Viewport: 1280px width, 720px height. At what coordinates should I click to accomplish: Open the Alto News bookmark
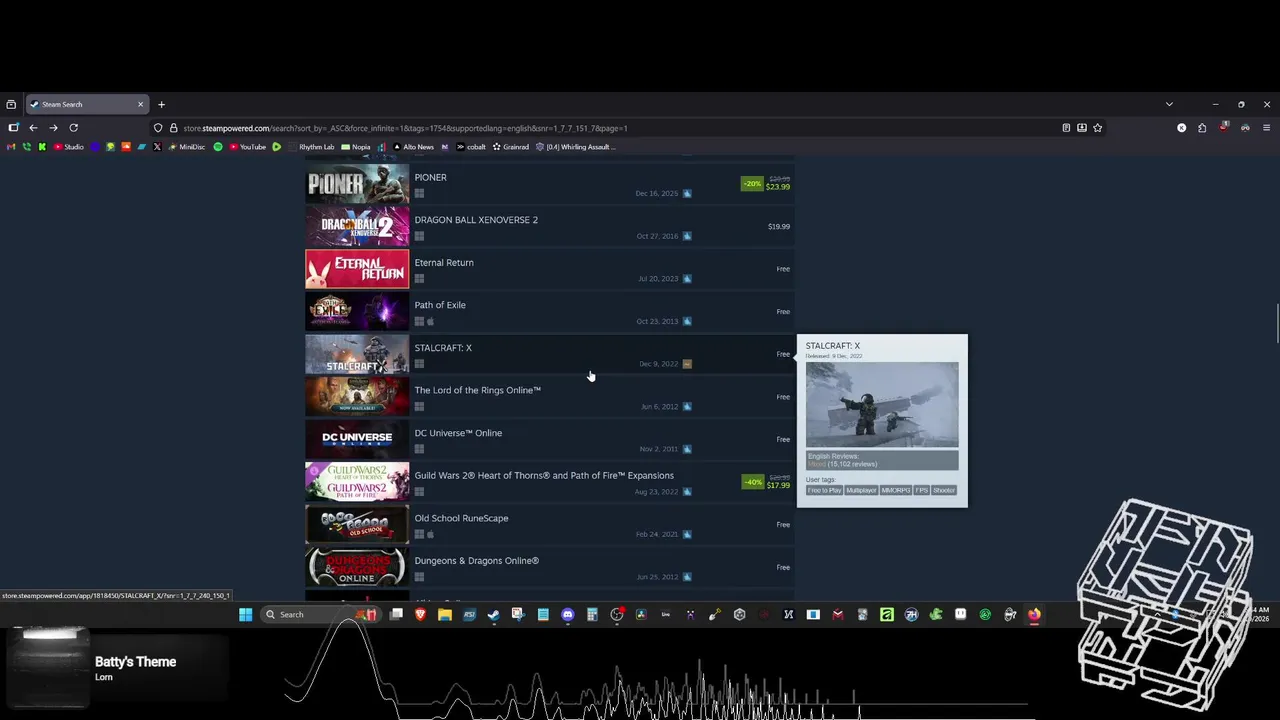pyautogui.click(x=413, y=147)
